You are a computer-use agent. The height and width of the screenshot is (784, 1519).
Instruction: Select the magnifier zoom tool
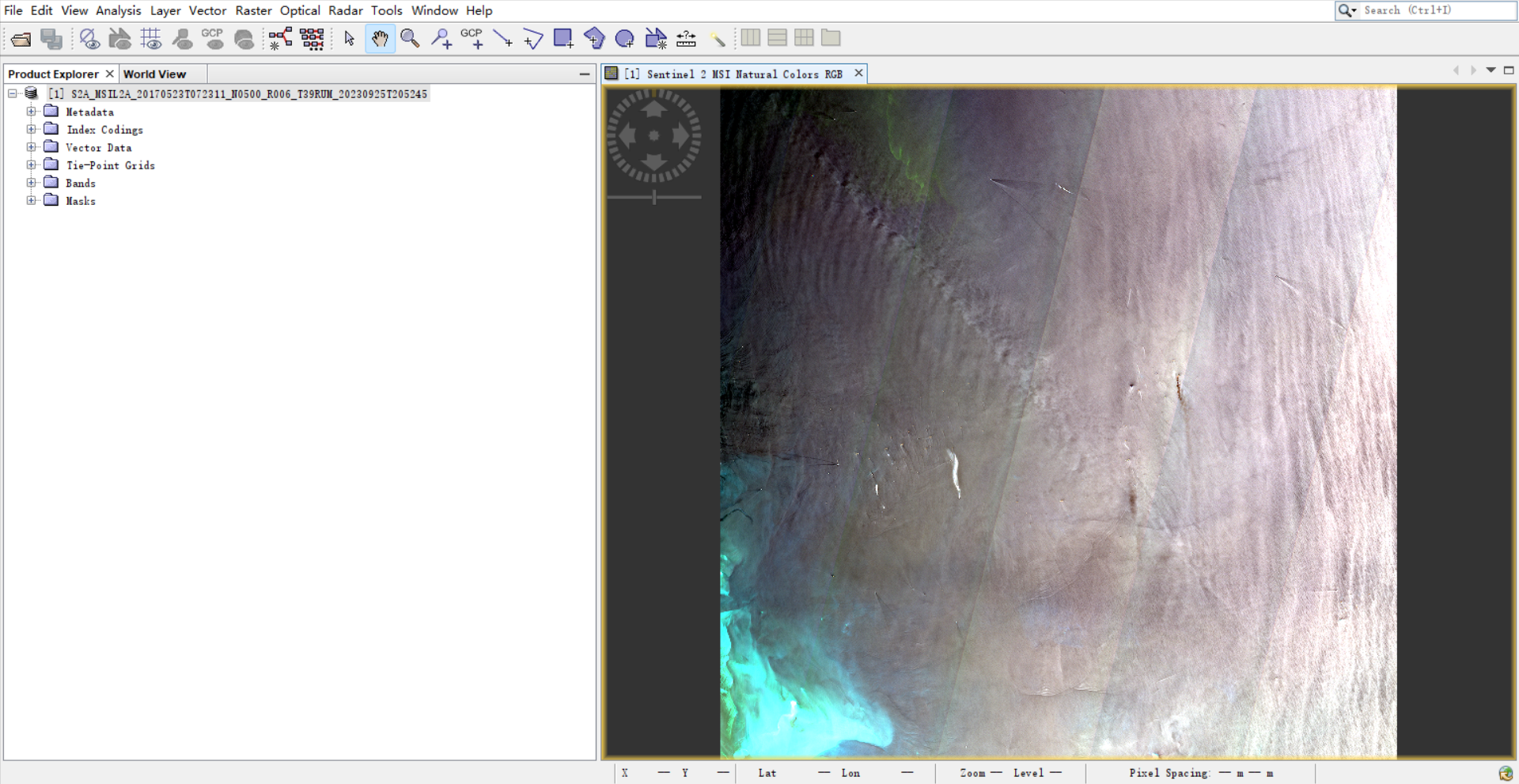click(x=410, y=39)
